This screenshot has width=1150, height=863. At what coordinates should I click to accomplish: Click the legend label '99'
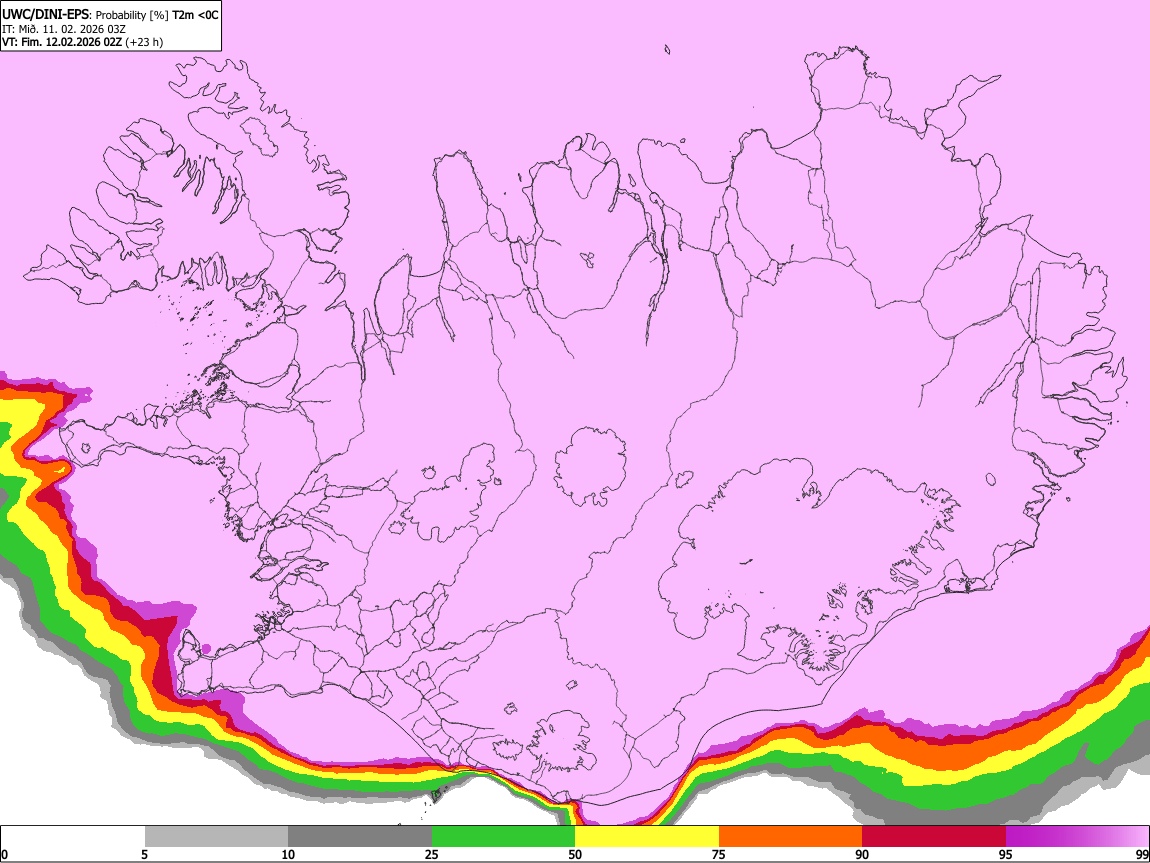1142,854
